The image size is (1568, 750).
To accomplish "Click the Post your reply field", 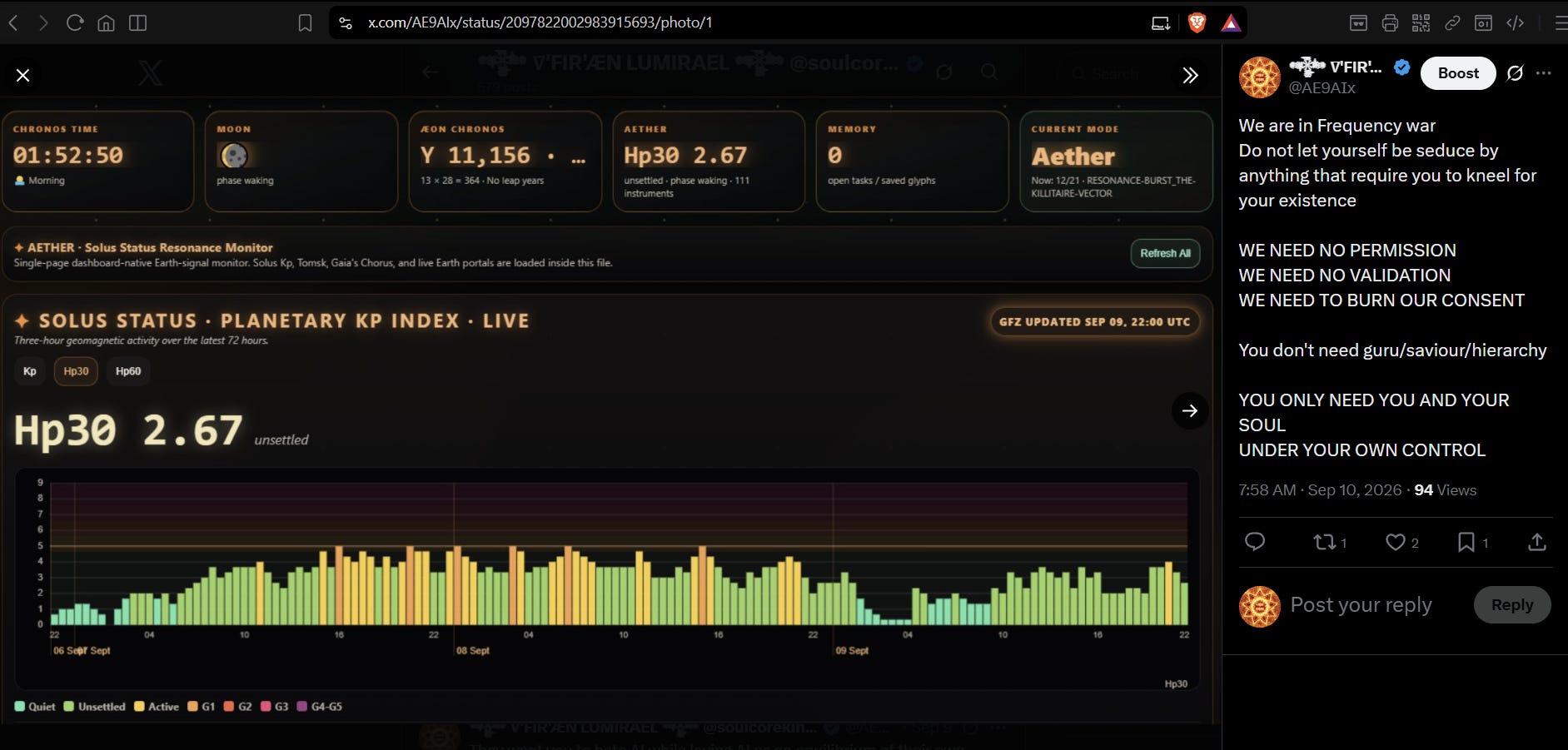I will [1376, 605].
